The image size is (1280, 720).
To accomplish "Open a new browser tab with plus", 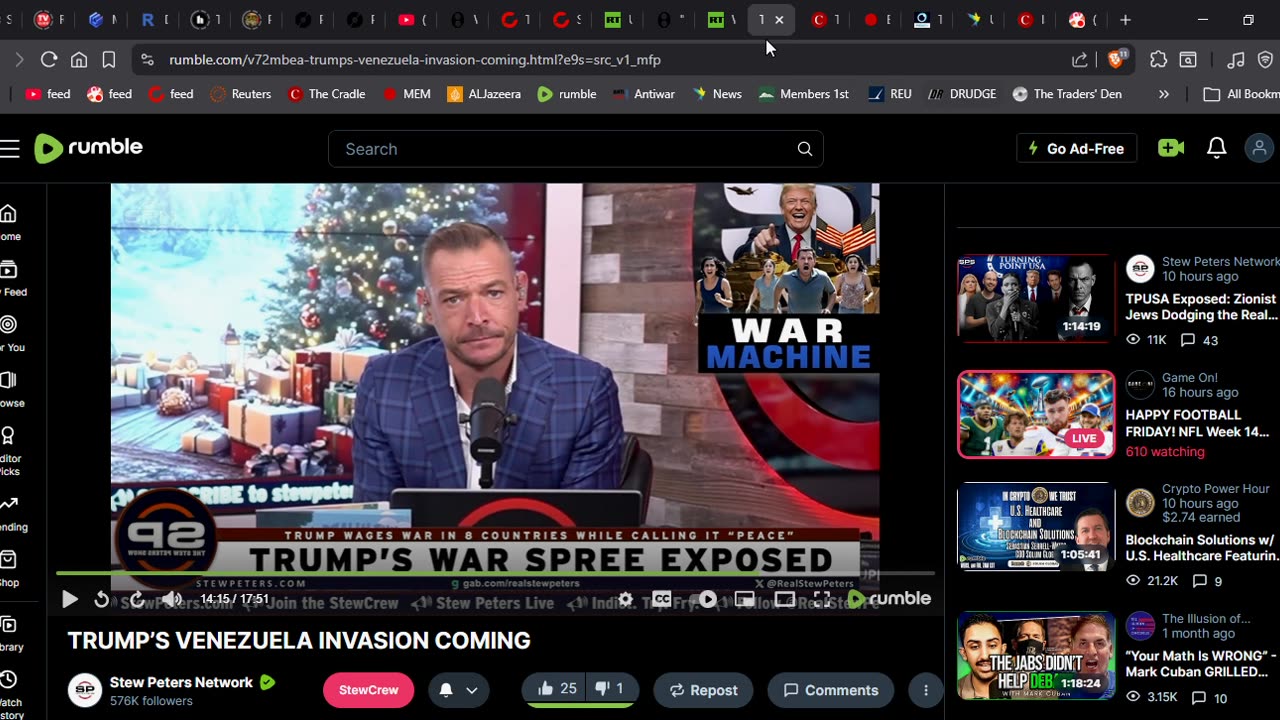I will (1125, 20).
